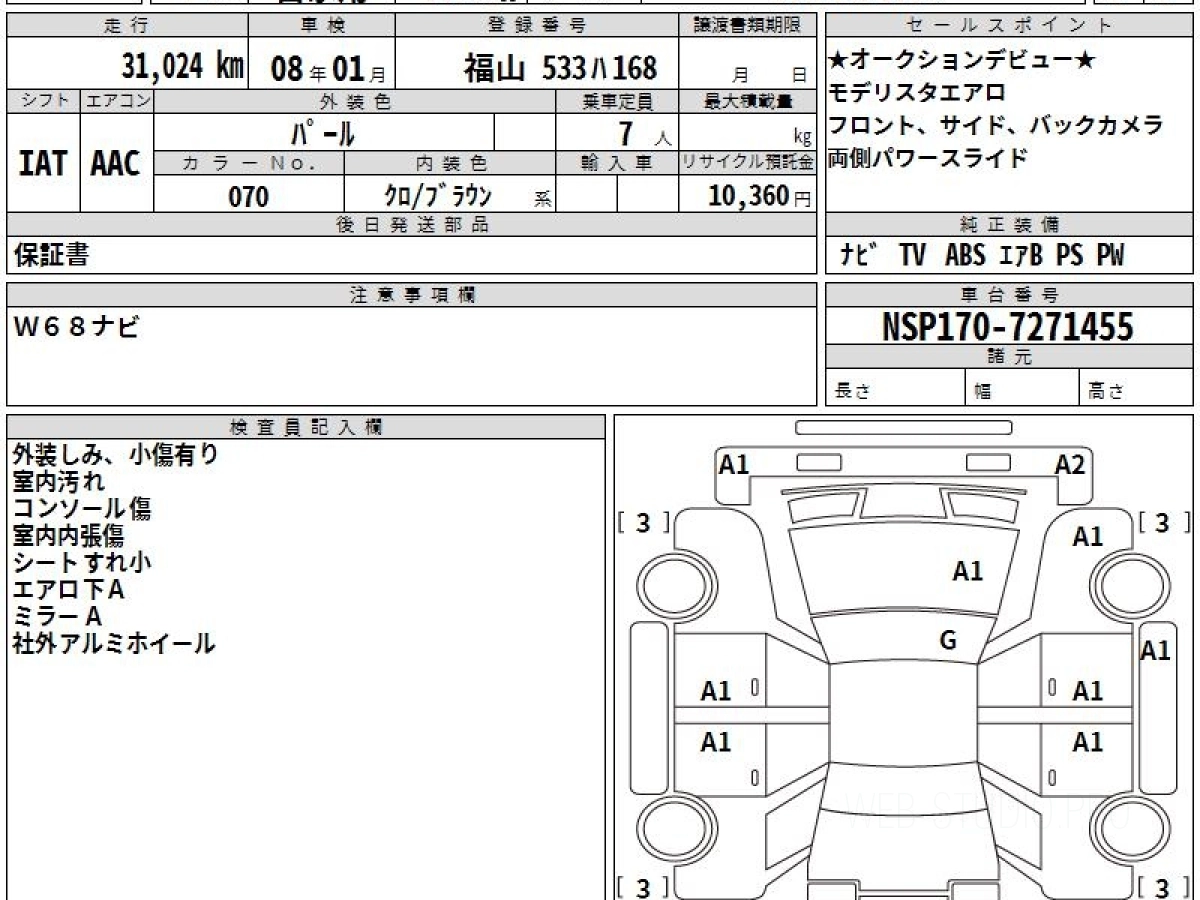This screenshot has height=900, width=1200.
Task: Click the 外装色 header
Action: click(x=355, y=101)
